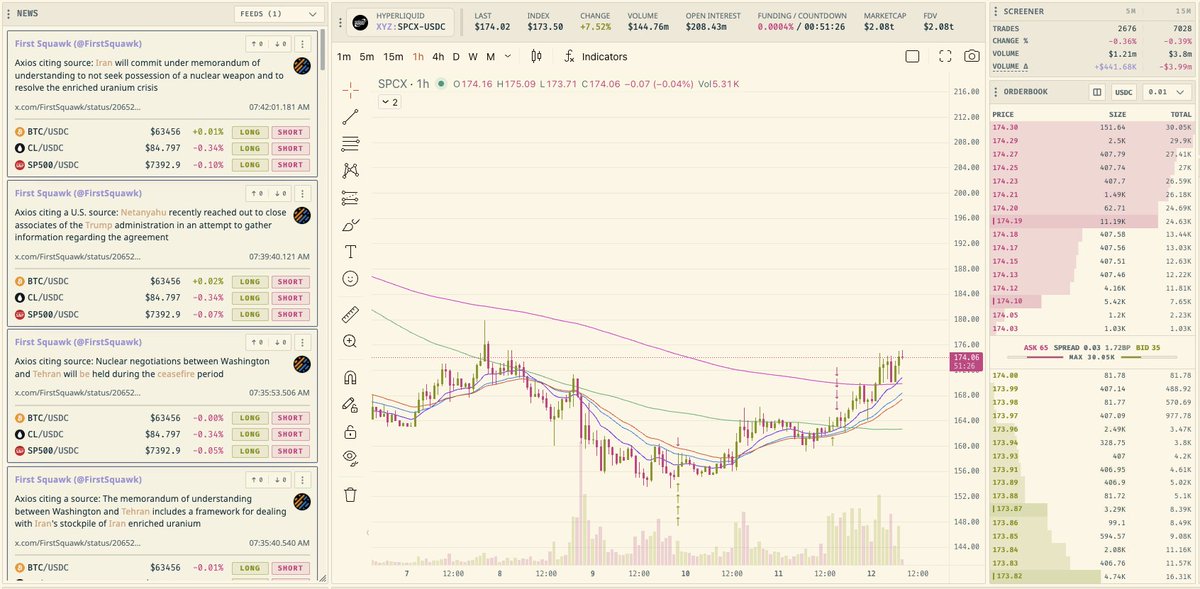
Task: Click the news panel scrollbar thumb
Action: point(323,48)
